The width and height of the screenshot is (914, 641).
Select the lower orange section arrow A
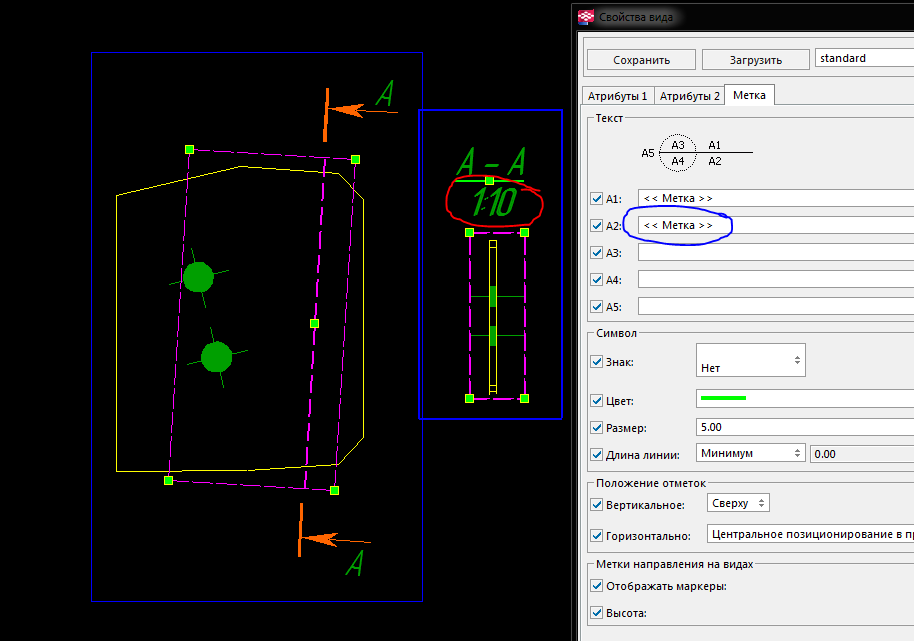(320, 538)
